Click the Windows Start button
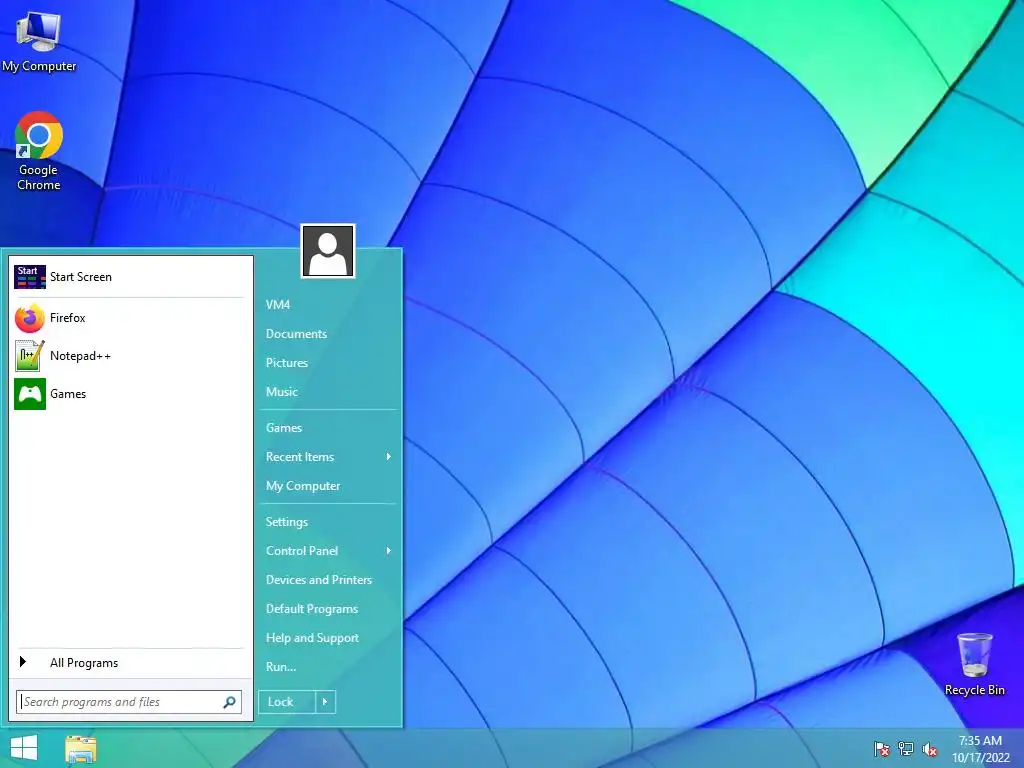 24,748
